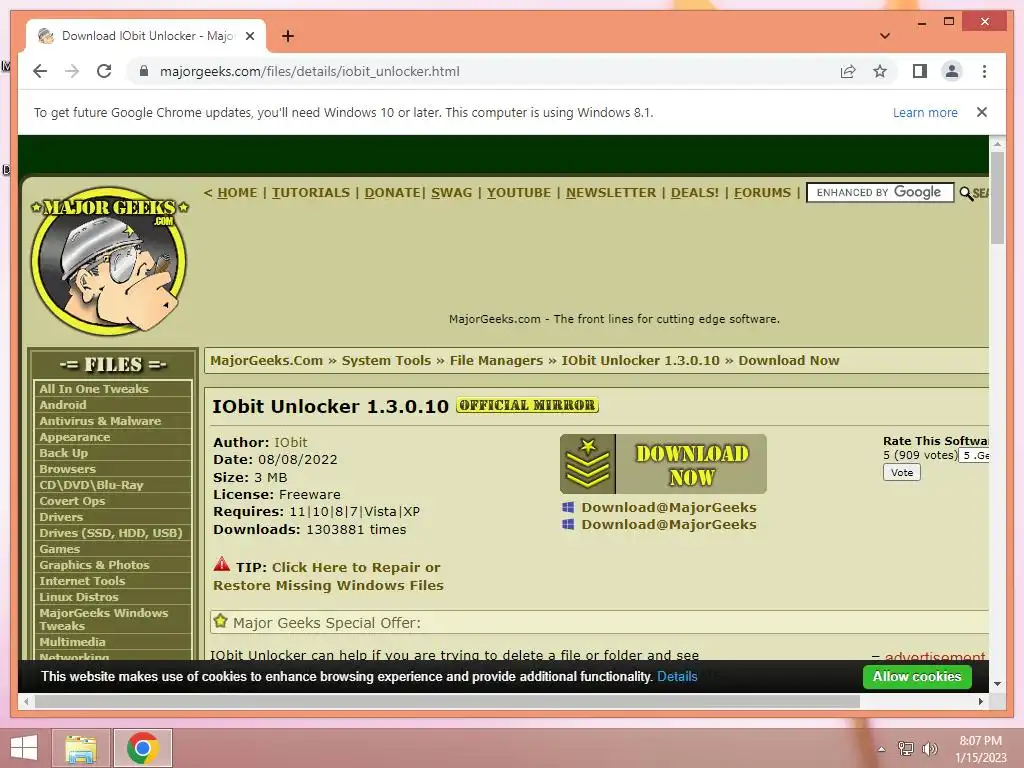This screenshot has height=768, width=1024.
Task: Dismiss the Chrome update notification bar
Action: click(982, 112)
